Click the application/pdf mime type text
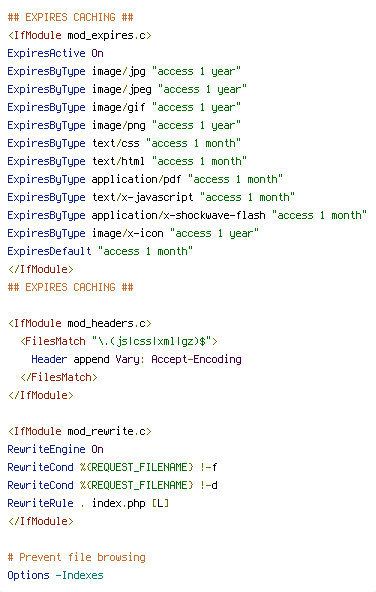The image size is (376, 592). coord(136,179)
